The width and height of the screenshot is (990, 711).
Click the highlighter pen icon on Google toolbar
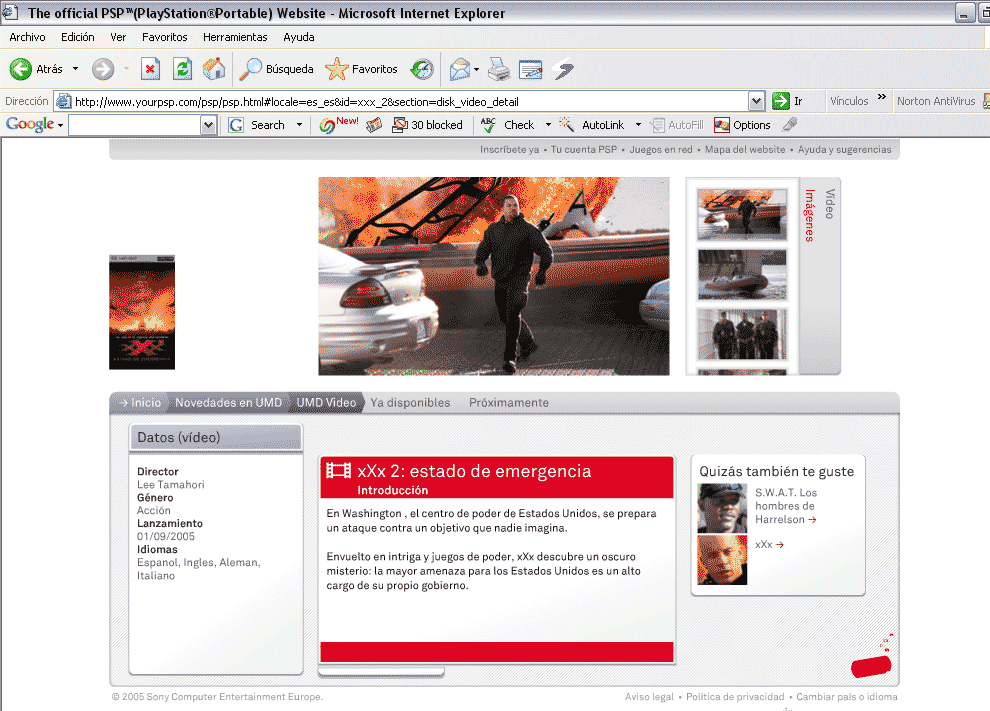pyautogui.click(x=790, y=125)
